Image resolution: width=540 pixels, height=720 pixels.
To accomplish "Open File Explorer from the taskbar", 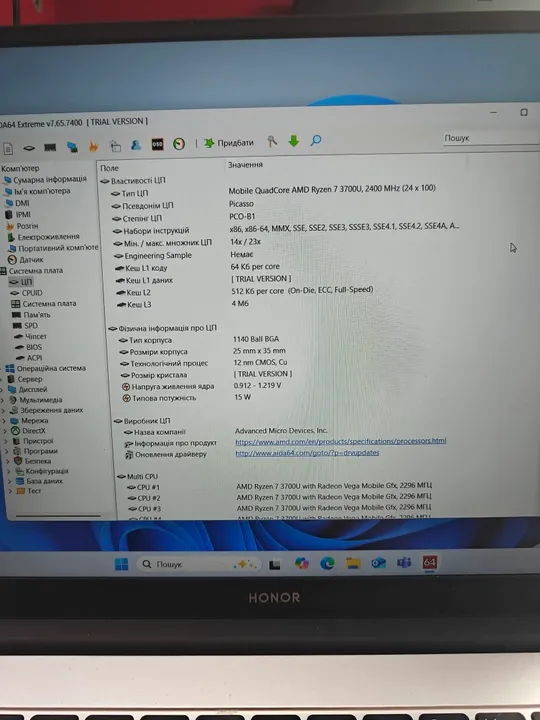I will [353, 563].
